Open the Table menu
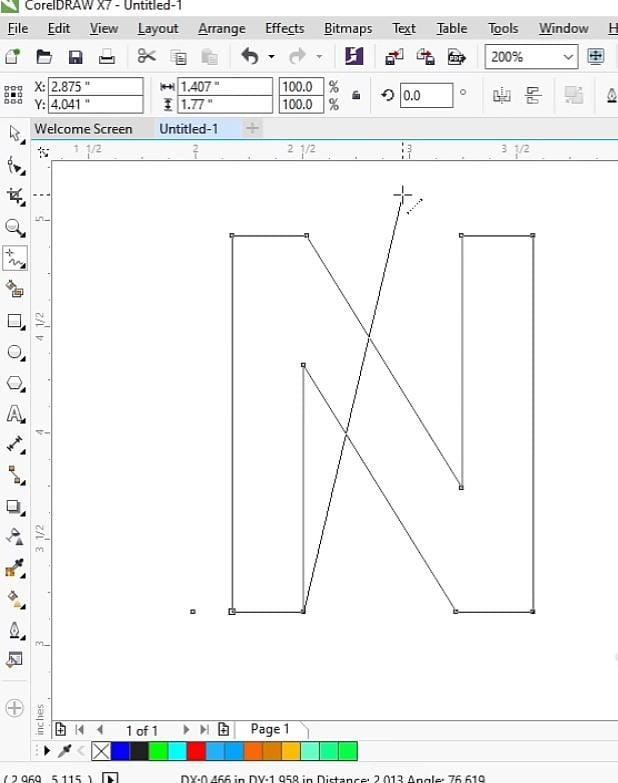Image resolution: width=618 pixels, height=783 pixels. (x=452, y=28)
